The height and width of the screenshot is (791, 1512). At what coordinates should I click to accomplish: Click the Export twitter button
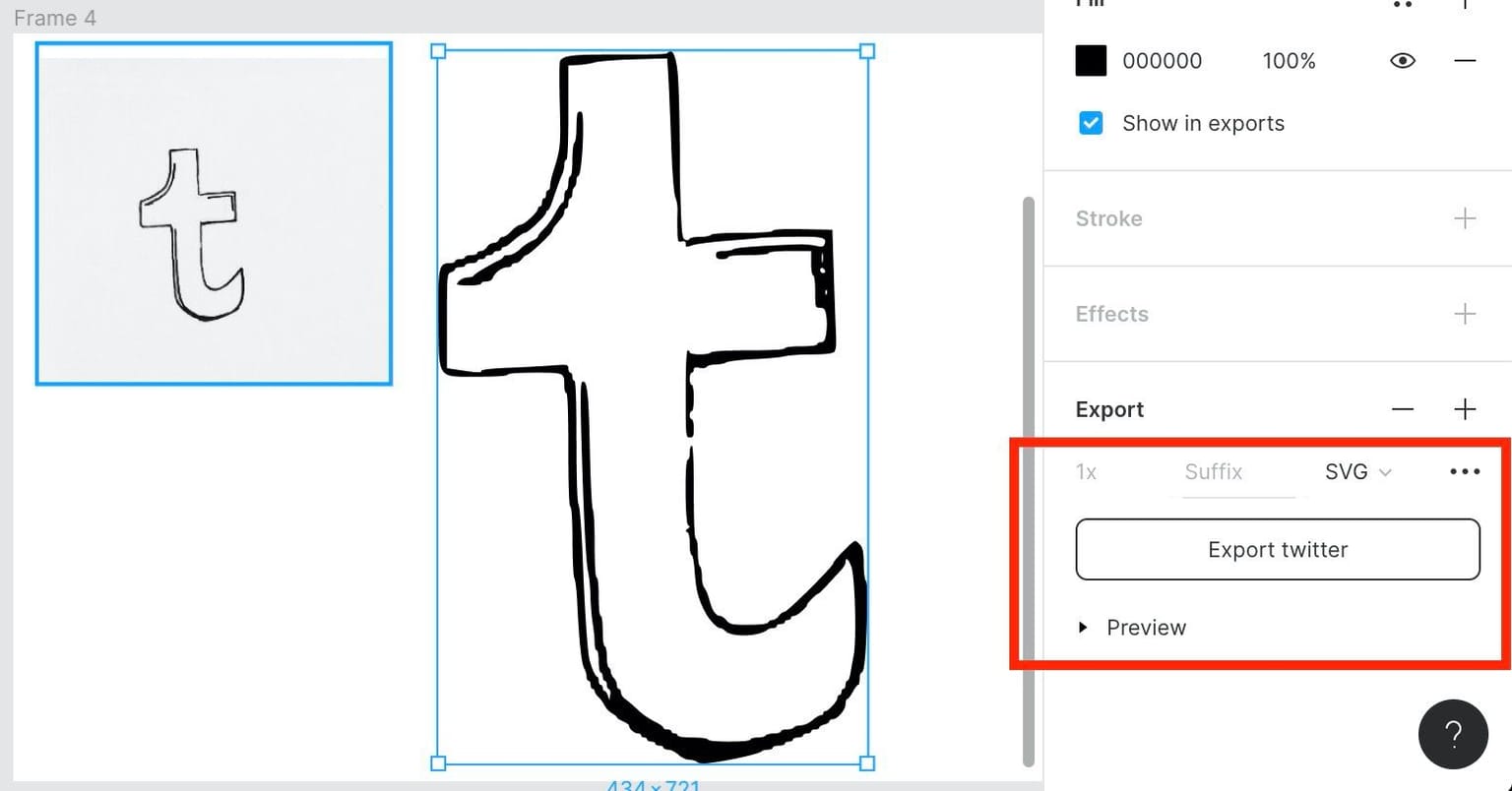[x=1277, y=550]
